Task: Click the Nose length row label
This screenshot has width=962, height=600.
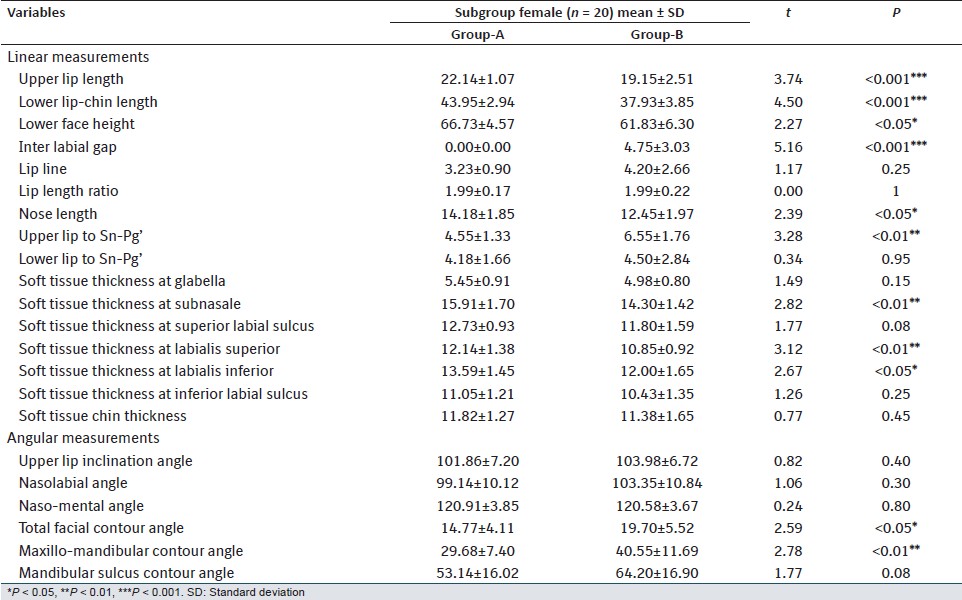Action: click(x=57, y=214)
